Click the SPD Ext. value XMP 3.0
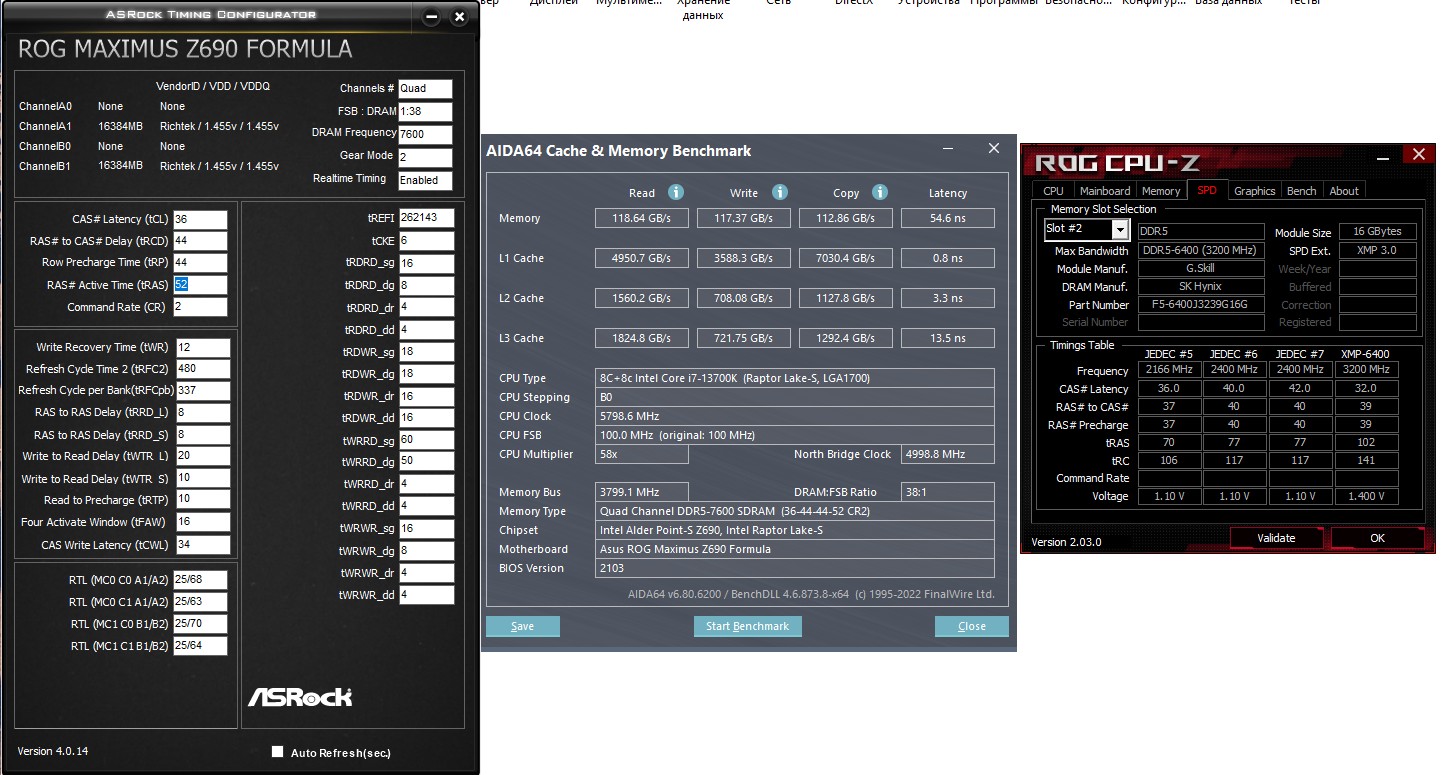This screenshot has height=775, width=1442. pyautogui.click(x=1378, y=250)
